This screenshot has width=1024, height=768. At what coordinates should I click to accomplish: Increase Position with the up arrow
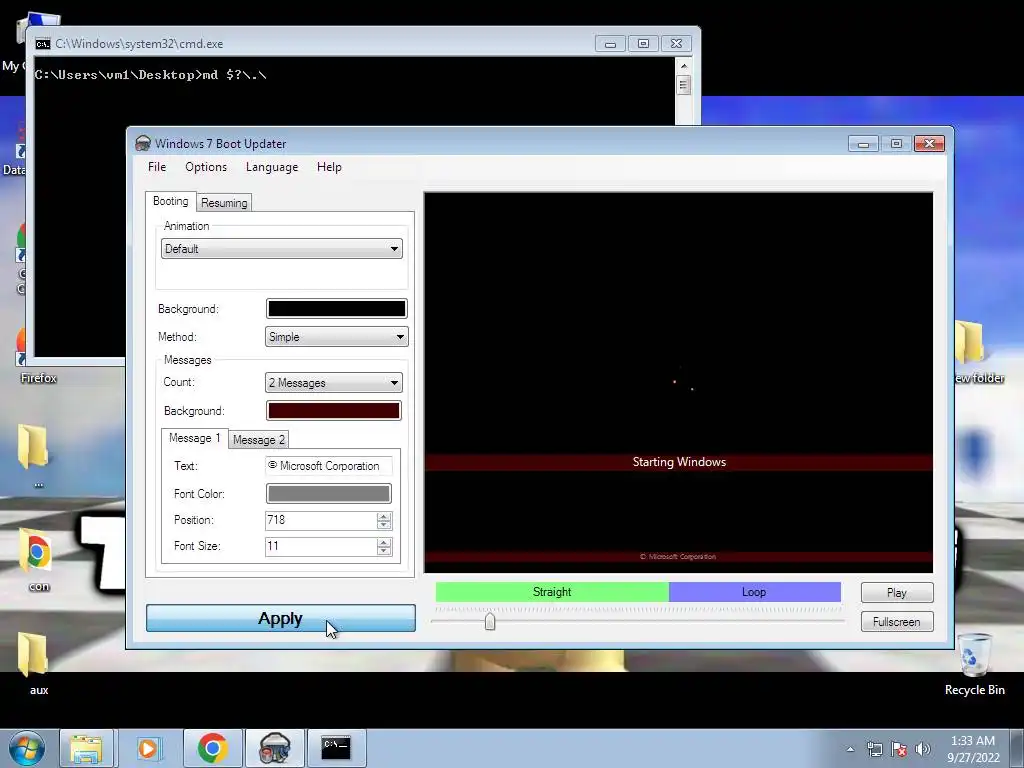(x=384, y=517)
